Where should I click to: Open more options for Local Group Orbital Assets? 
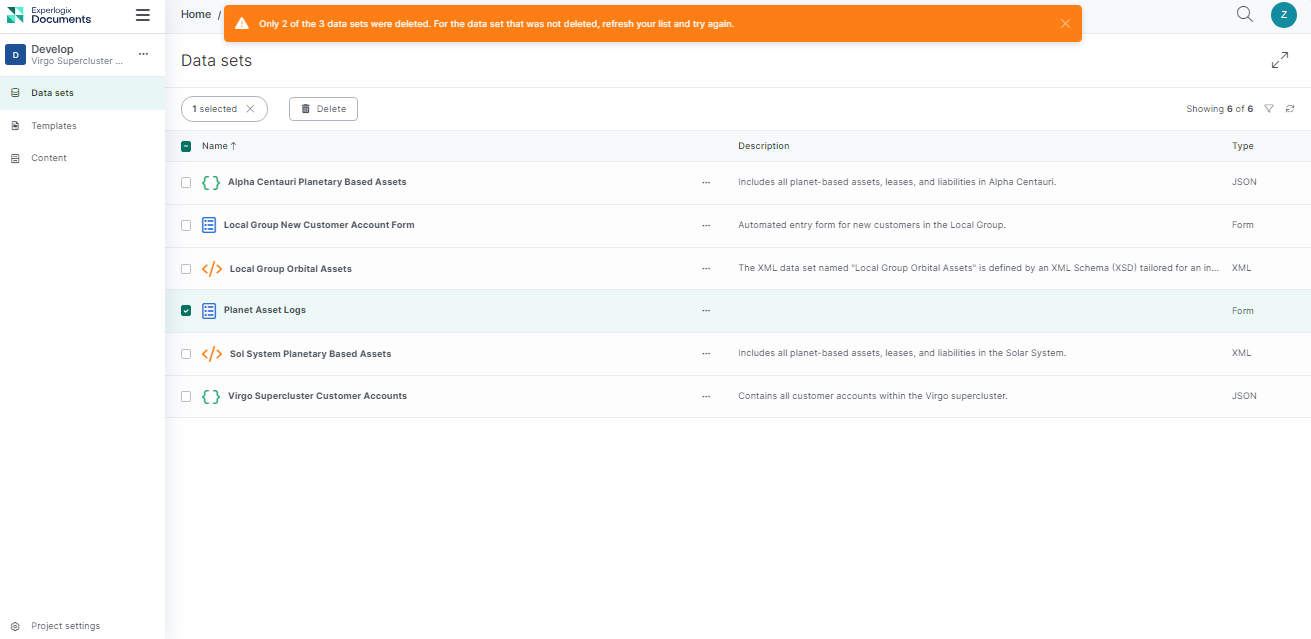pos(706,269)
